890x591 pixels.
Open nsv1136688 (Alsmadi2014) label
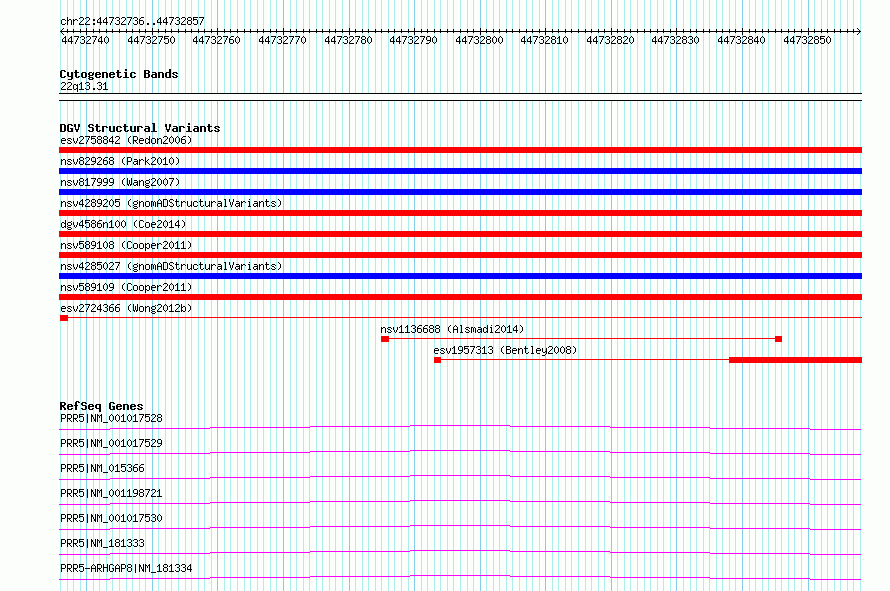point(452,329)
